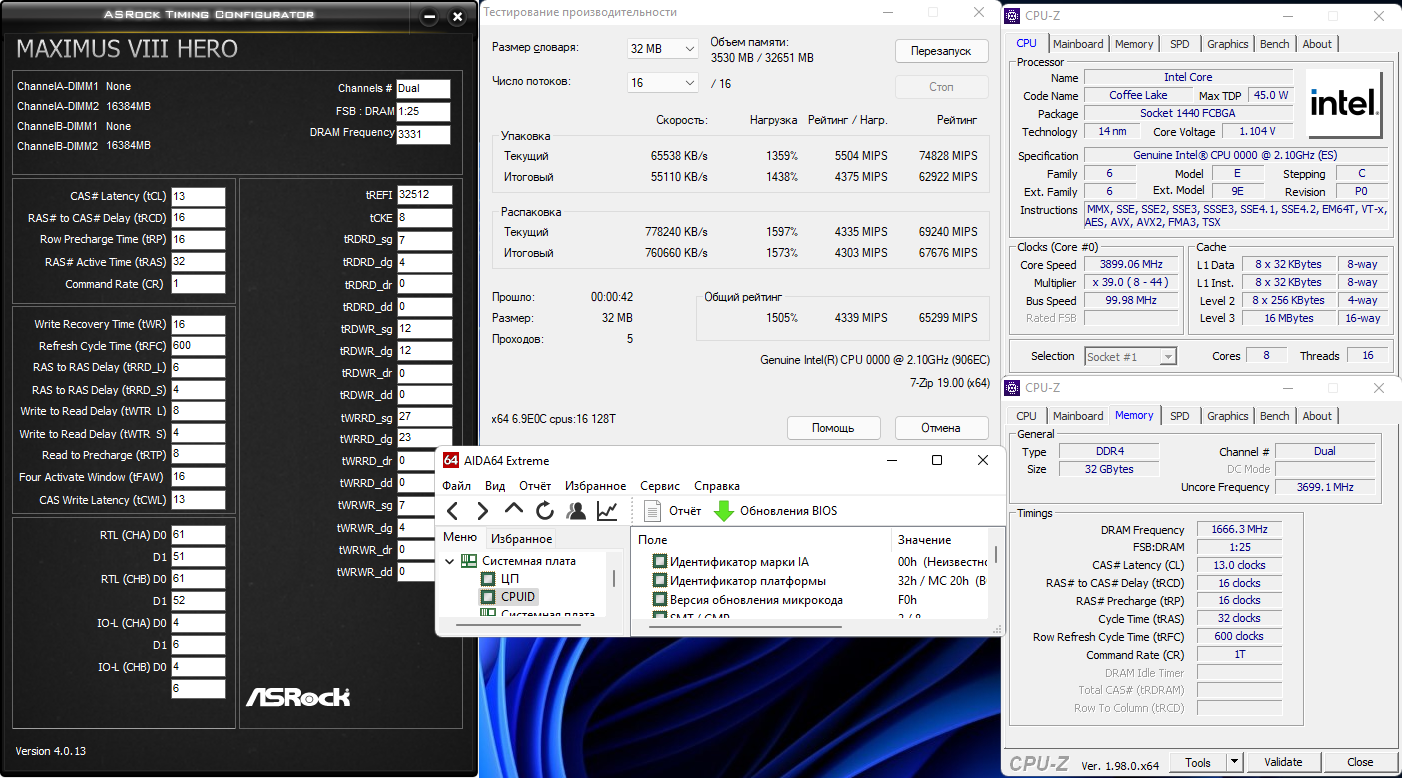1402x778 pixels.
Task: Click the AIDA64 forward navigation arrow
Action: click(482, 511)
